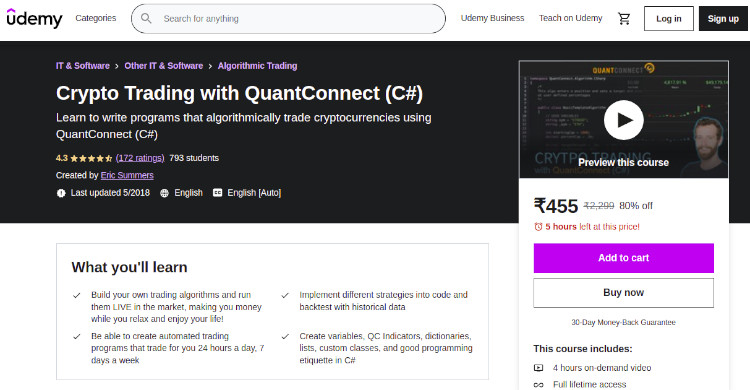Click the on-demand video icon

click(539, 368)
